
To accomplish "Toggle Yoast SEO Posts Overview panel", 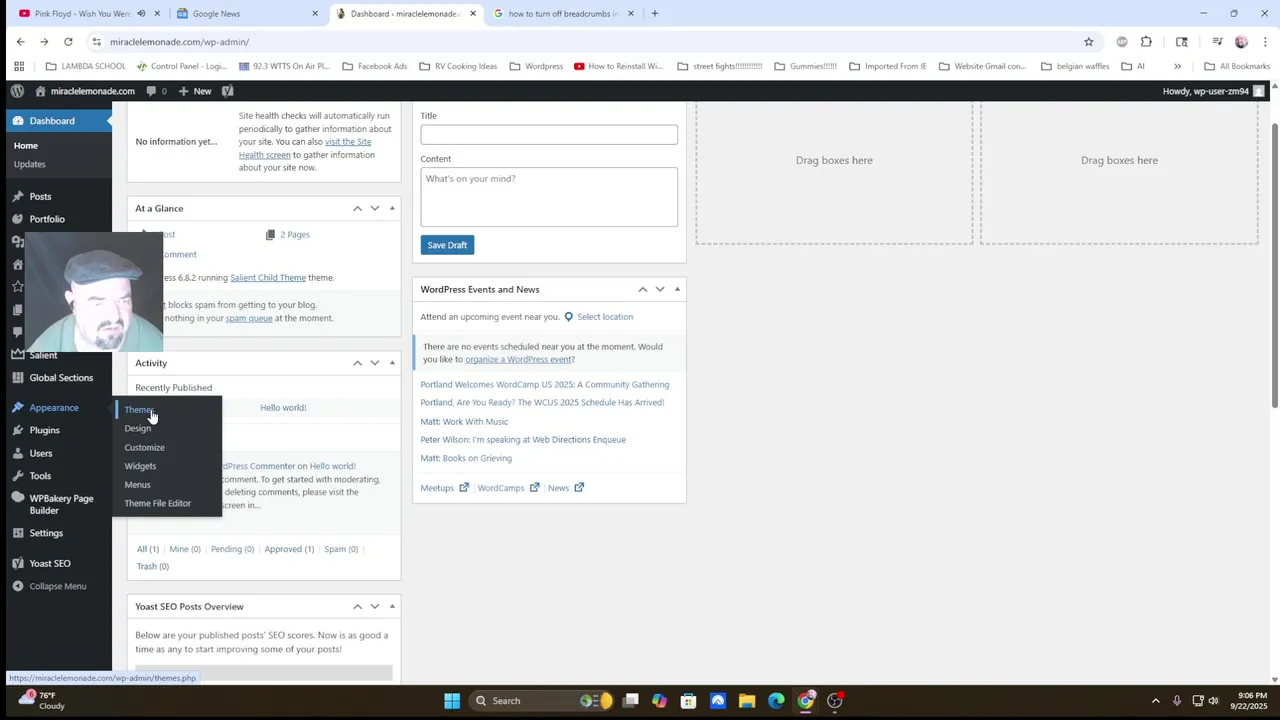I will (x=392, y=606).
